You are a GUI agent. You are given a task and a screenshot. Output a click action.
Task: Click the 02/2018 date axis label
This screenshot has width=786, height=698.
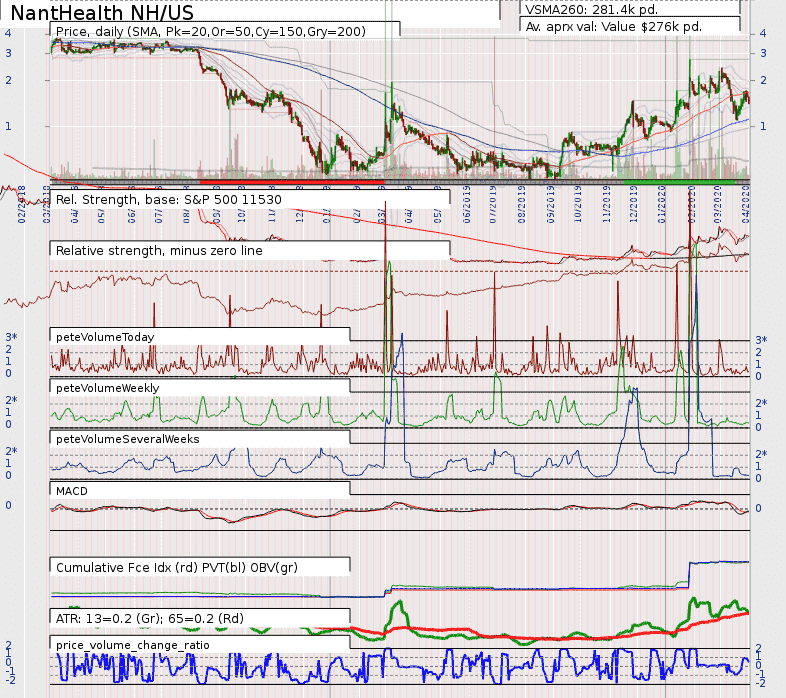[x=22, y=204]
